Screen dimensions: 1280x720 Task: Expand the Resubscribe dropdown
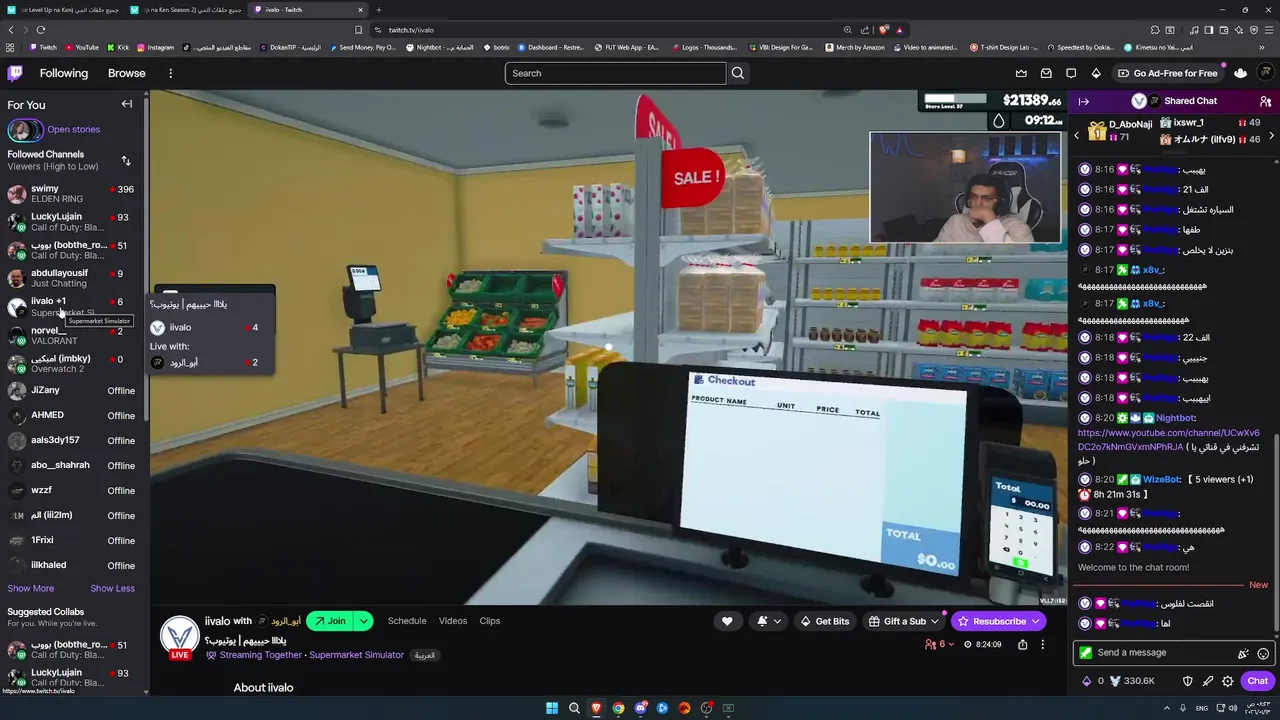click(x=1036, y=621)
